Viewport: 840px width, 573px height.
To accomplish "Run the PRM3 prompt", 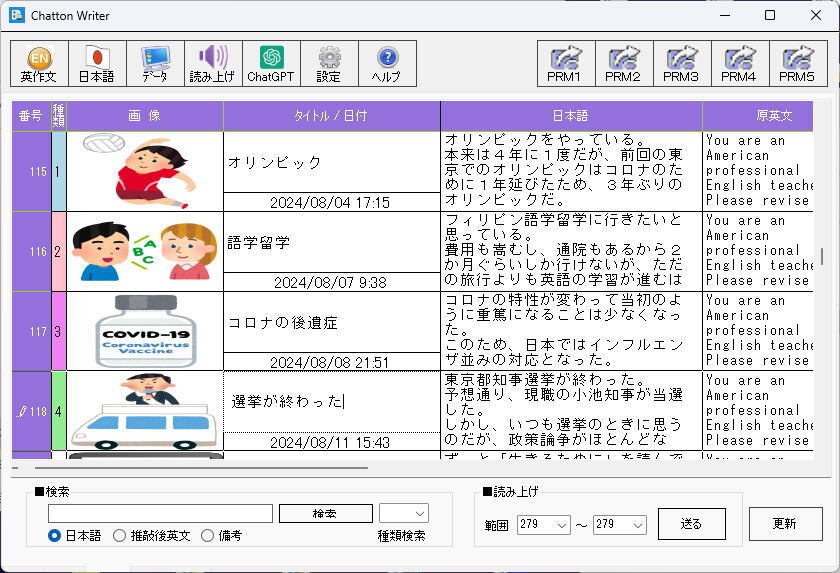I will click(682, 64).
